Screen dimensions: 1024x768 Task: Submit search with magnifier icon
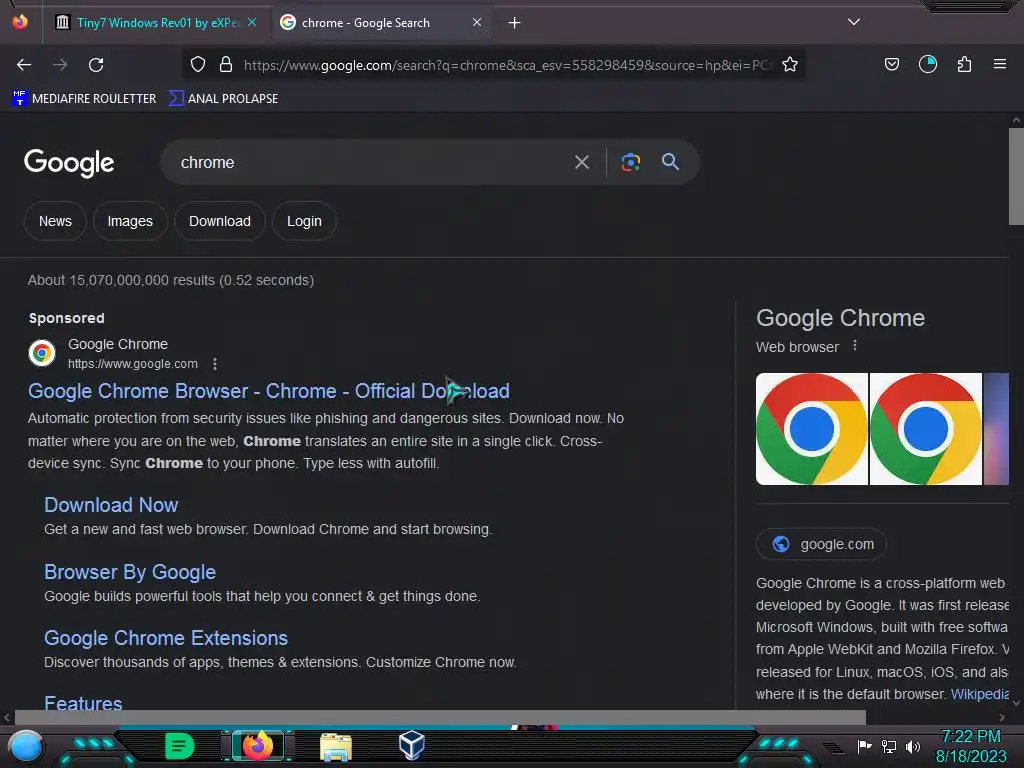pos(670,162)
